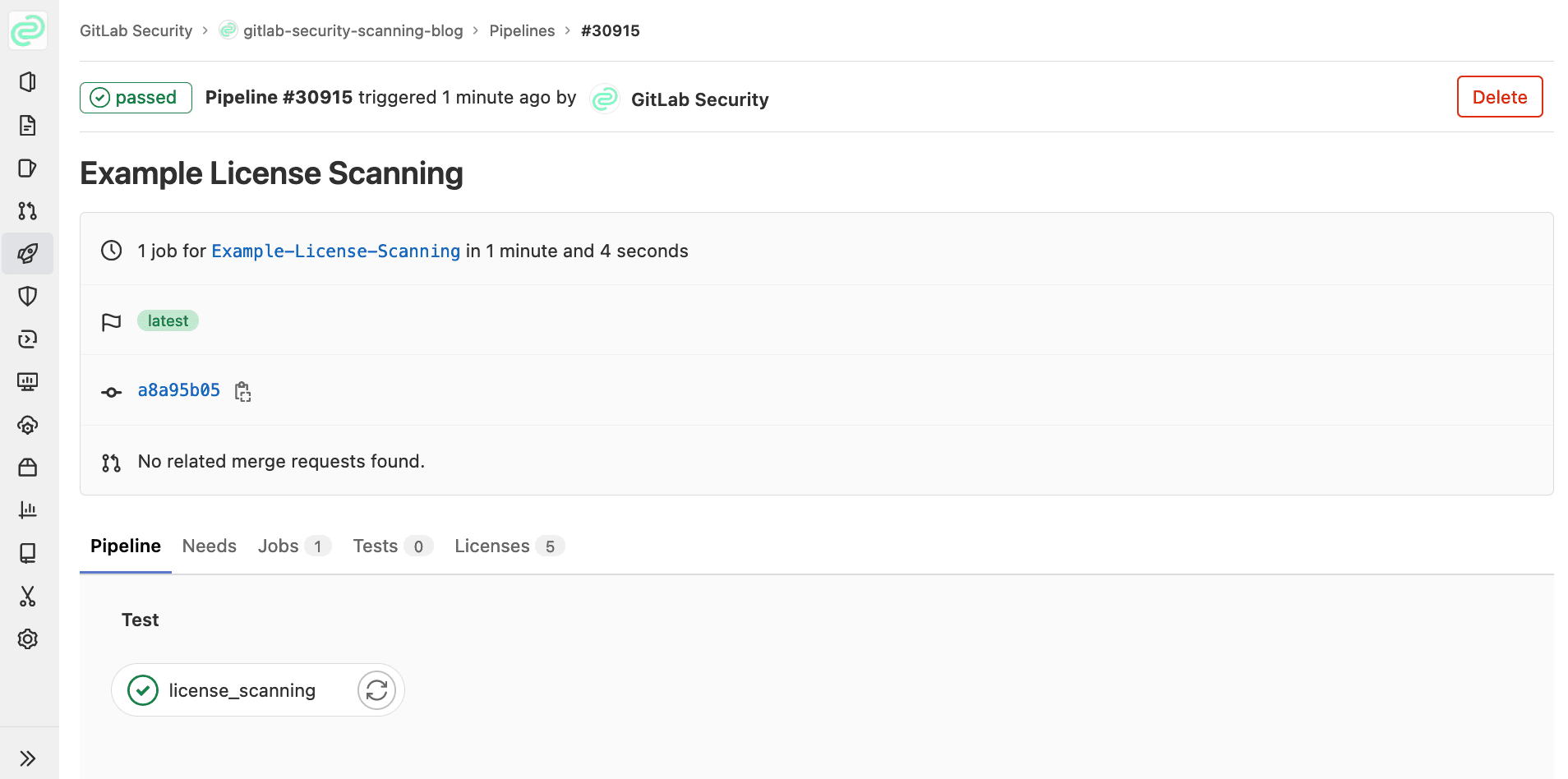Viewport: 1568px width, 779px height.
Task: Copy commit SHA with clipboard icon
Action: [242, 391]
